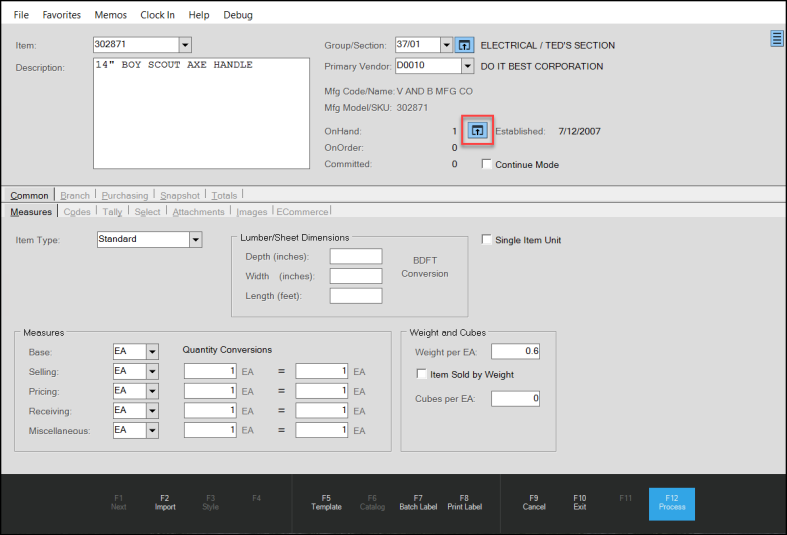The image size is (787, 535).
Task: Click the Width (inches) field
Action: coord(356,276)
